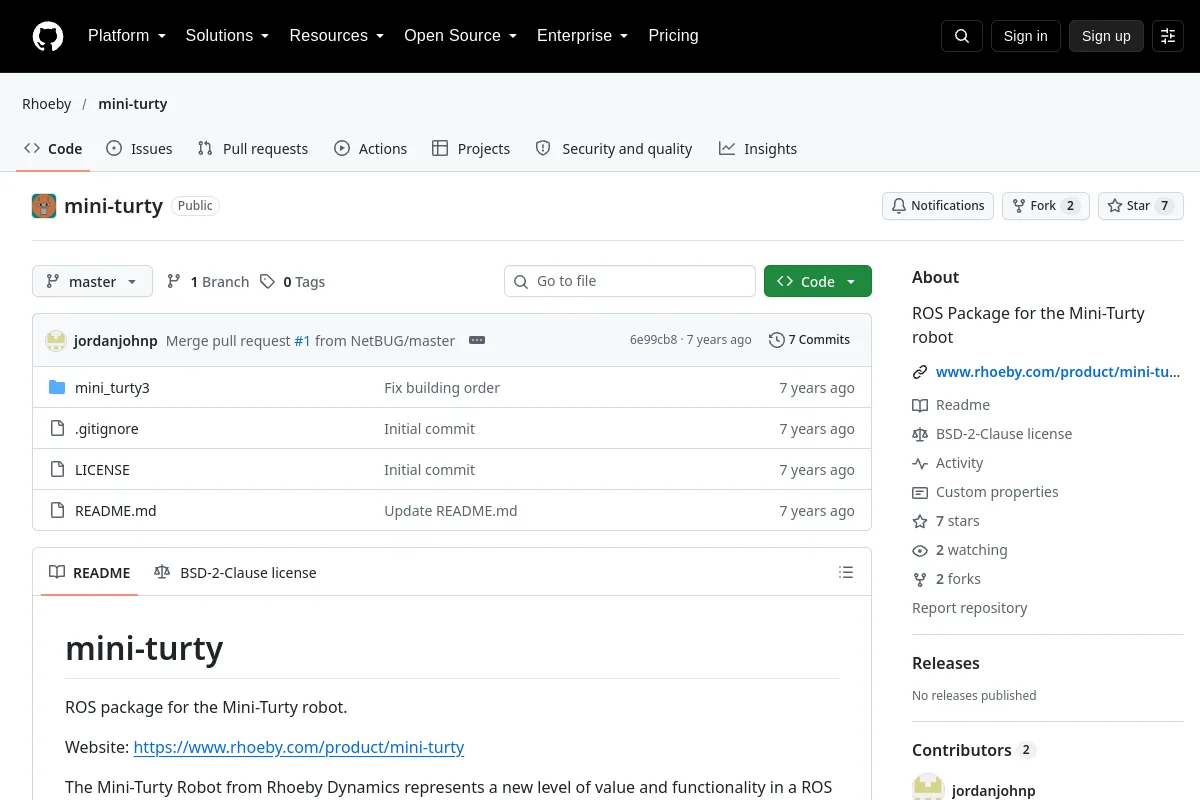Click 'Update README.md' commit message
The height and width of the screenshot is (800, 1200).
(x=451, y=511)
